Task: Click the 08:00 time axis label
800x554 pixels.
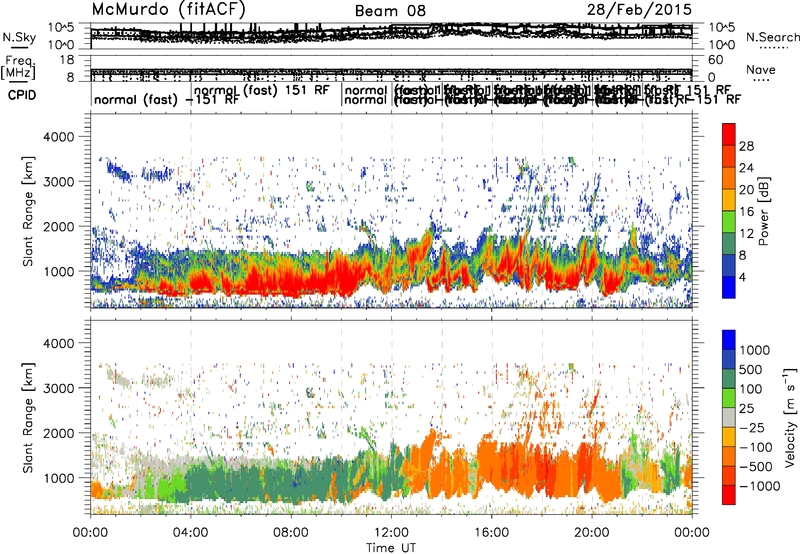Action: 291,533
